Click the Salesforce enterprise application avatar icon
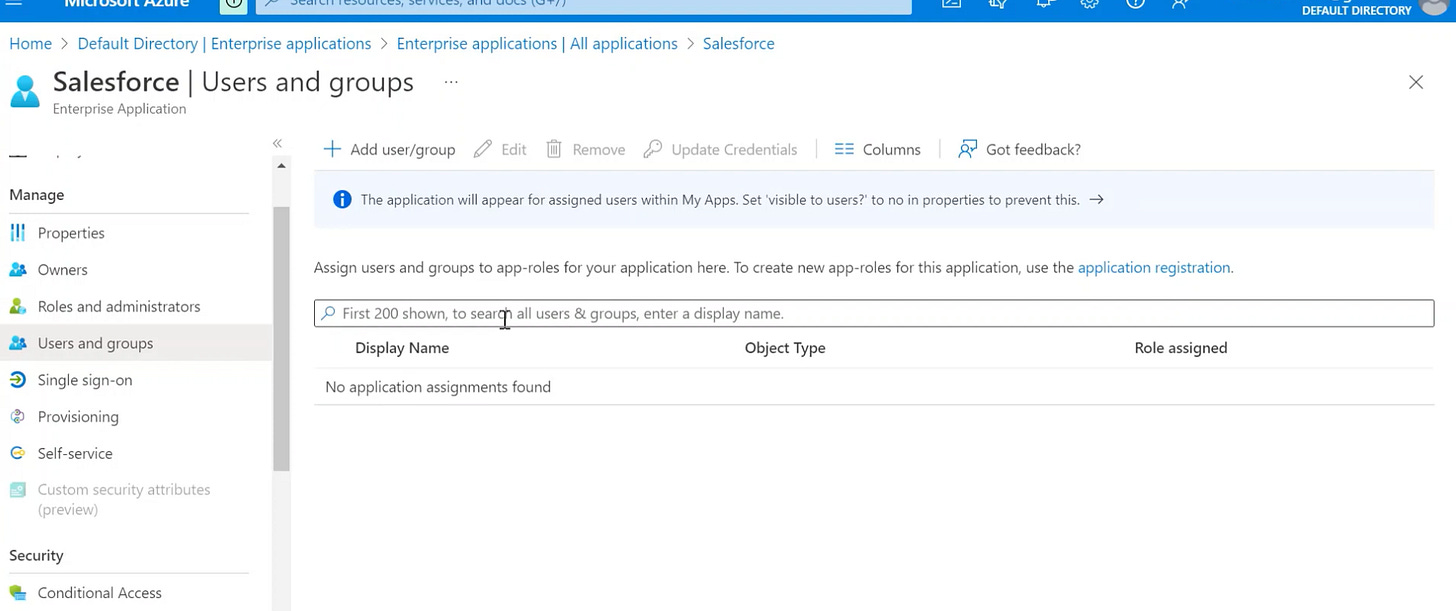 click(x=25, y=90)
